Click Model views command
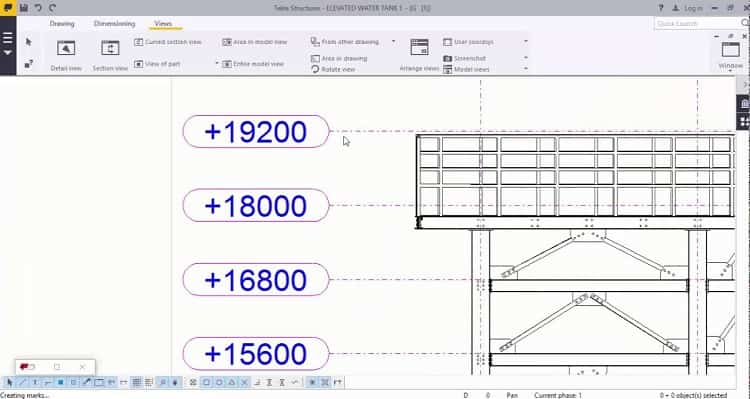This screenshot has width=750, height=399. (466, 69)
